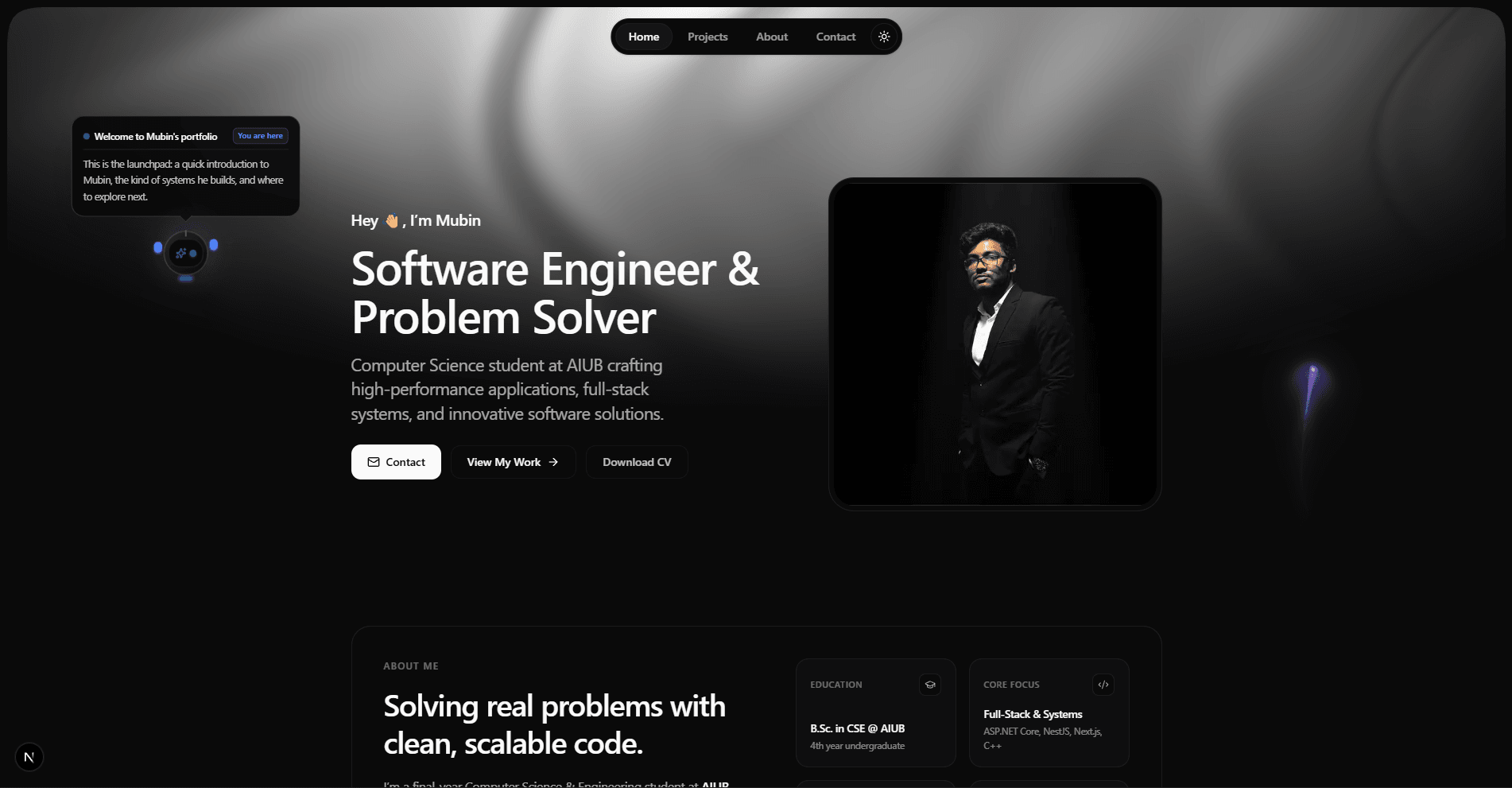
Task: Click the waving hand emoji in greeting
Action: click(391, 221)
